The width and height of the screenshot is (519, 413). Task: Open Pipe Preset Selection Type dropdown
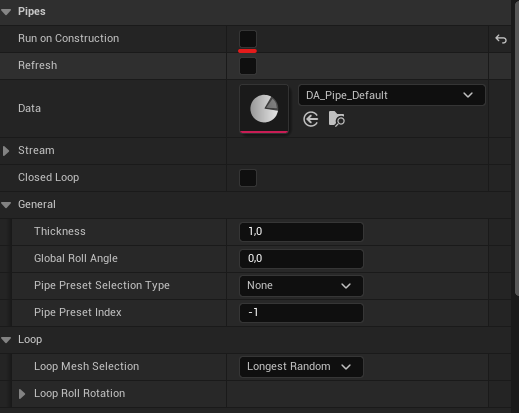[301, 286]
